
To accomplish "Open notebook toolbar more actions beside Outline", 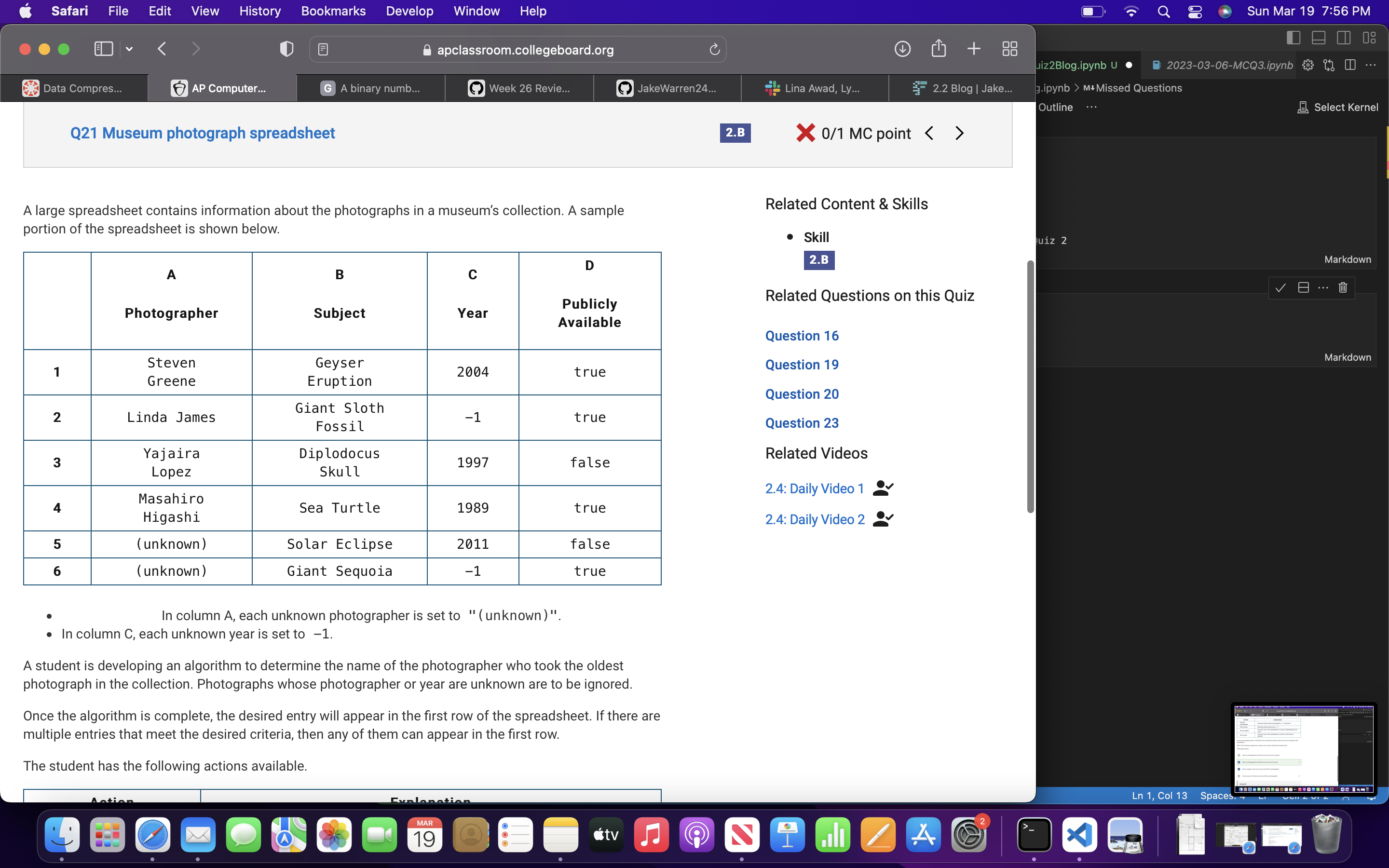I will click(1092, 108).
